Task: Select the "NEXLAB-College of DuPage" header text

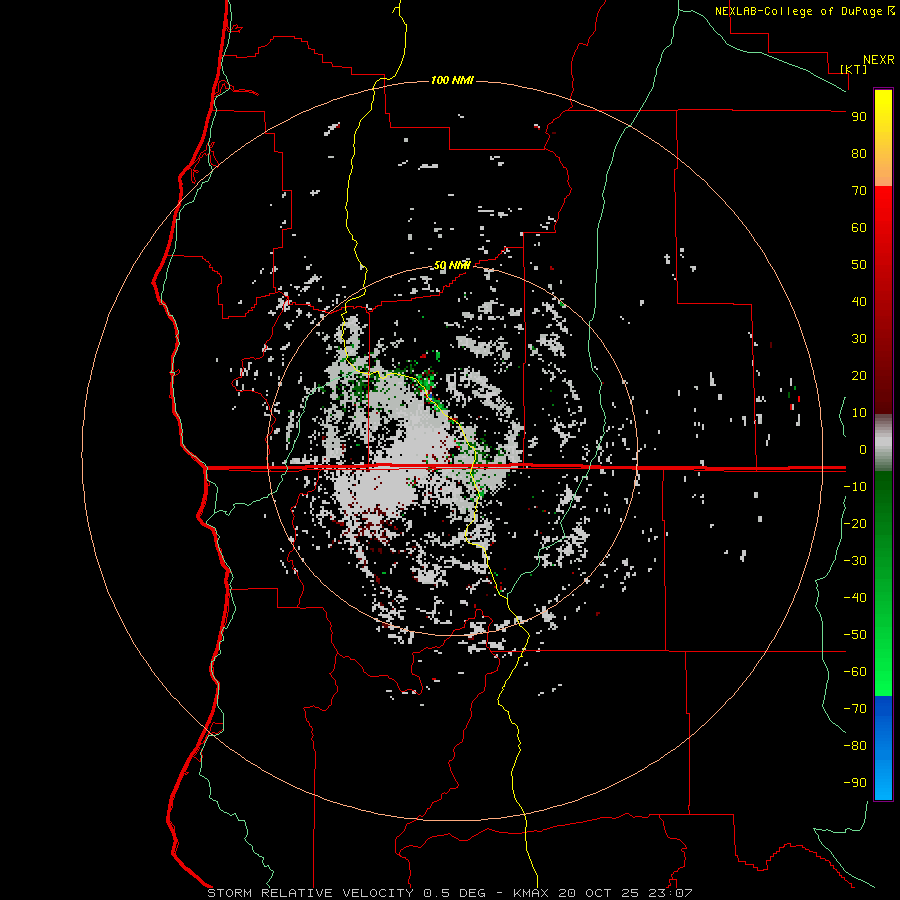Action: click(x=800, y=11)
